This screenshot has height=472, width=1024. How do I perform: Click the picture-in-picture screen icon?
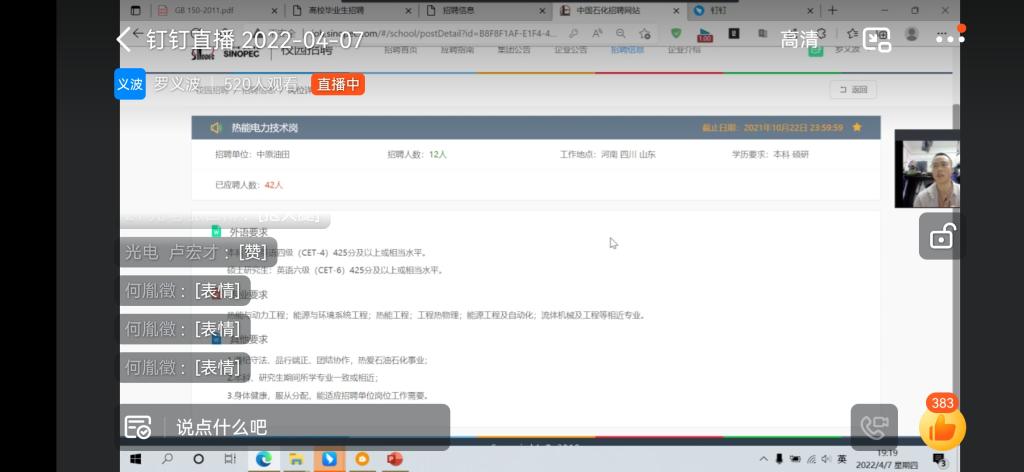coord(877,40)
